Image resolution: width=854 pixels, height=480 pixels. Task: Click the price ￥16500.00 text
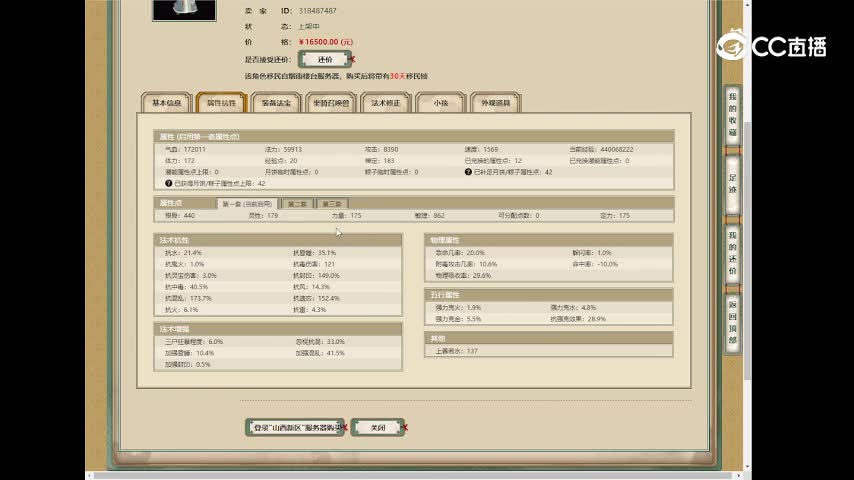click(x=326, y=42)
